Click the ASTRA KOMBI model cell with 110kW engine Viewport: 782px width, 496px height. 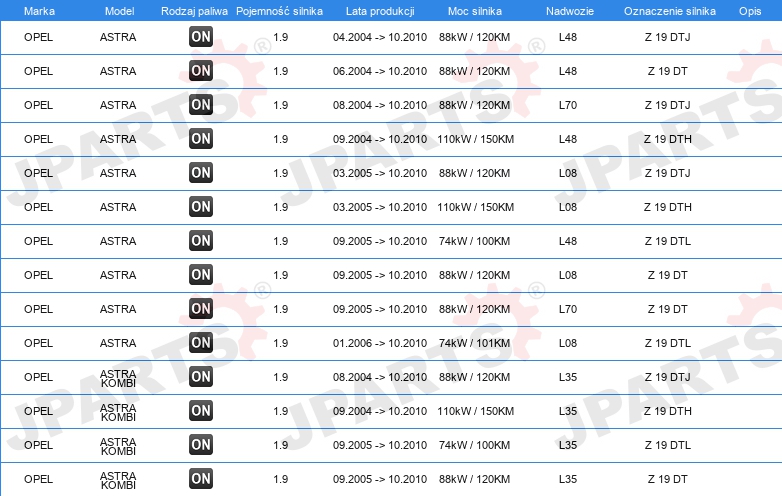[118, 412]
